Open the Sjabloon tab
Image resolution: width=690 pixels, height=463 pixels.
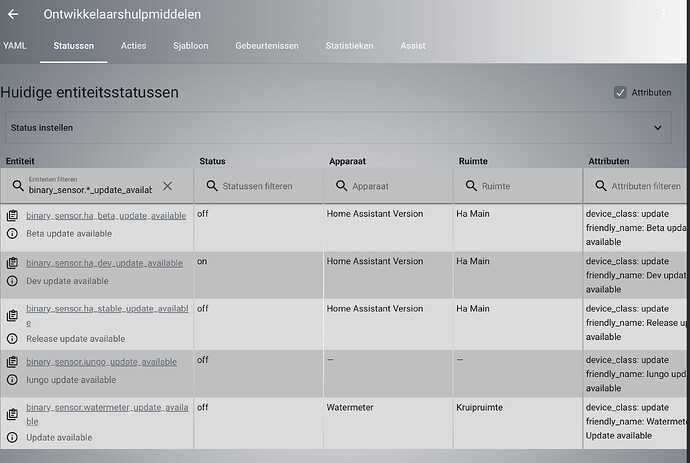click(191, 46)
